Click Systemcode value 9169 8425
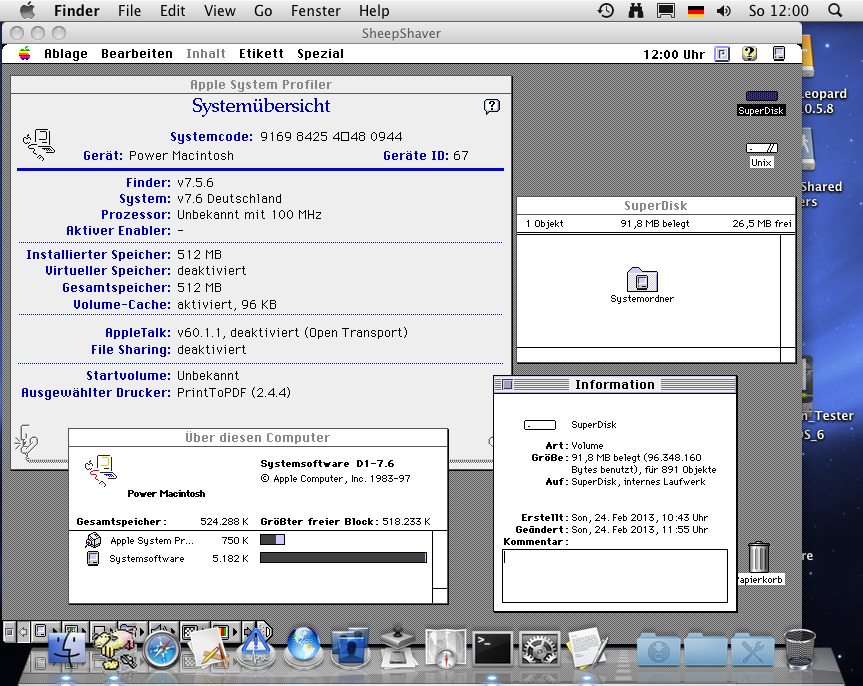The height and width of the screenshot is (686, 863). 331,137
